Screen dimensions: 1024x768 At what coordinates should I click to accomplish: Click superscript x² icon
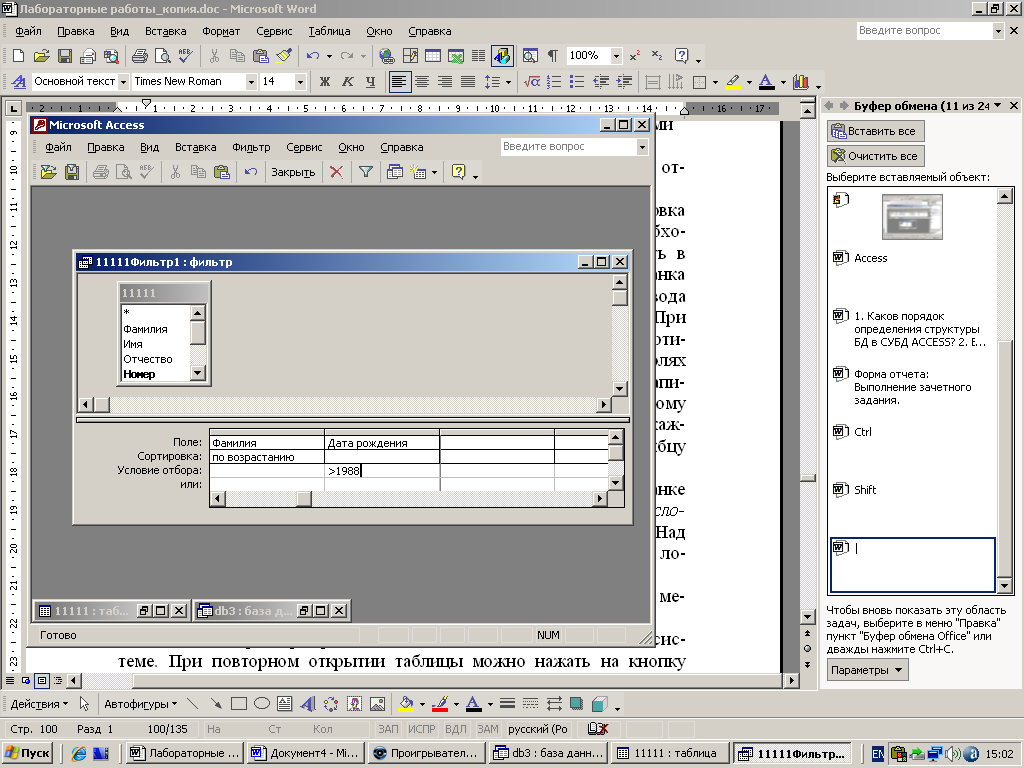click(x=635, y=56)
